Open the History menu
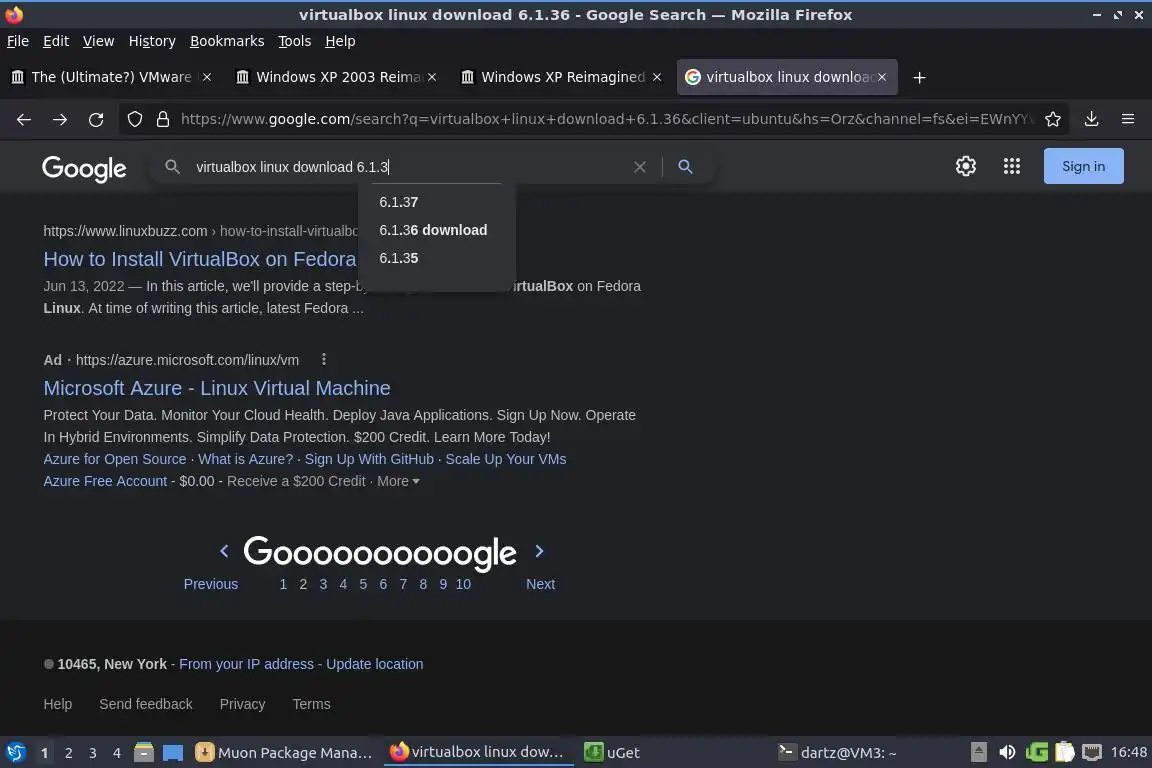Screen dimensions: 1152x768 152,41
